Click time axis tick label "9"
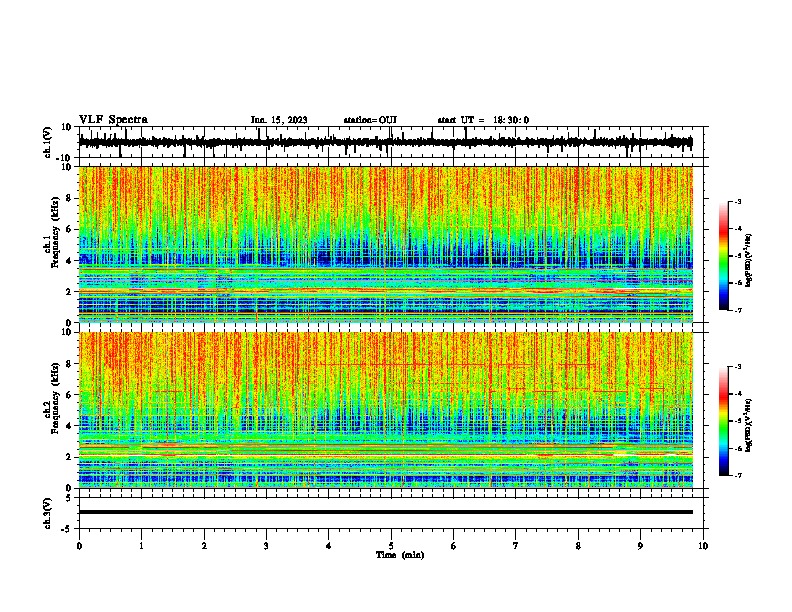Viewport: 792px width, 612px height. coord(640,546)
